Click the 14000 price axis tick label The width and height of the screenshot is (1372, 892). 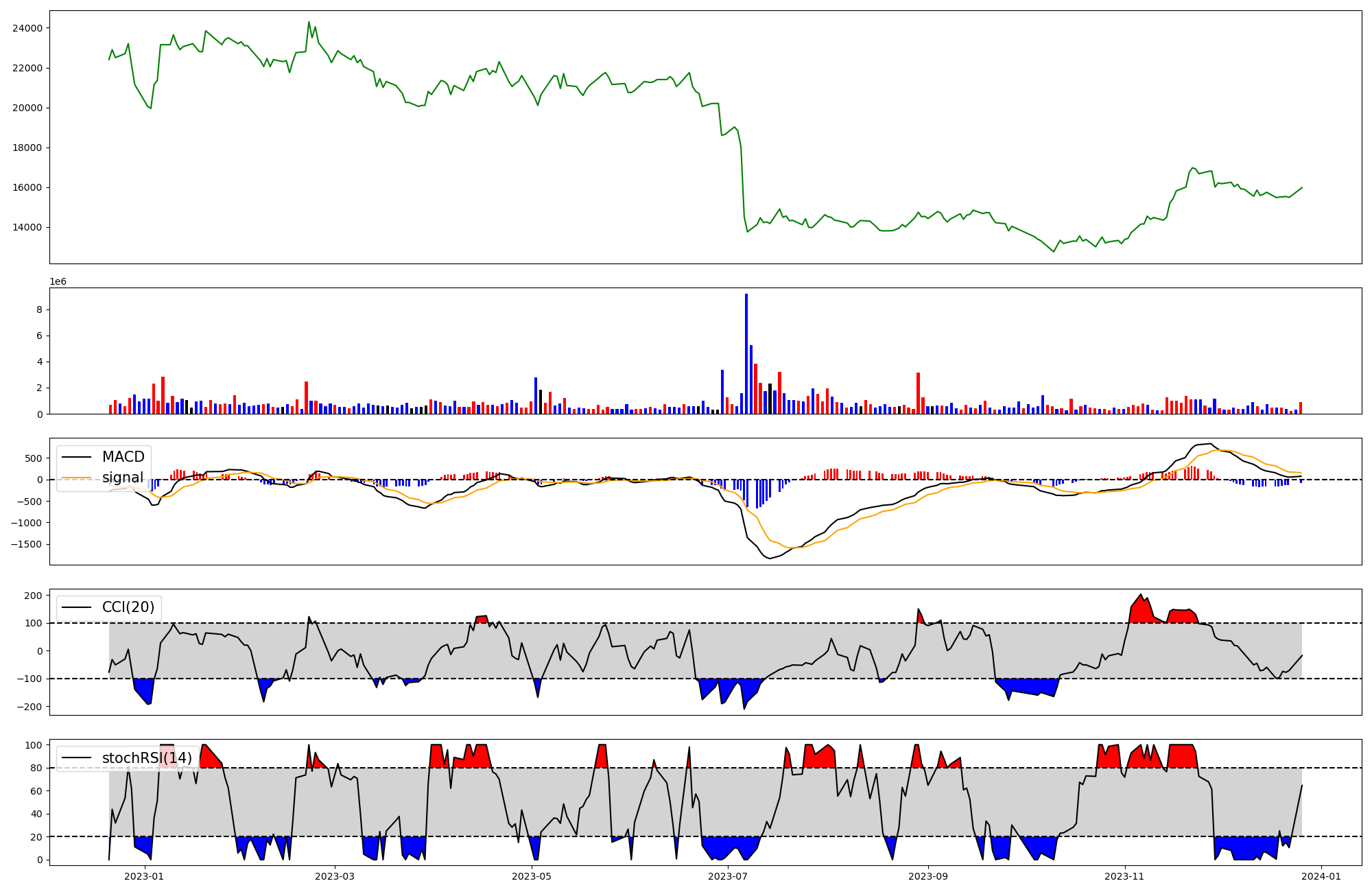pos(27,228)
